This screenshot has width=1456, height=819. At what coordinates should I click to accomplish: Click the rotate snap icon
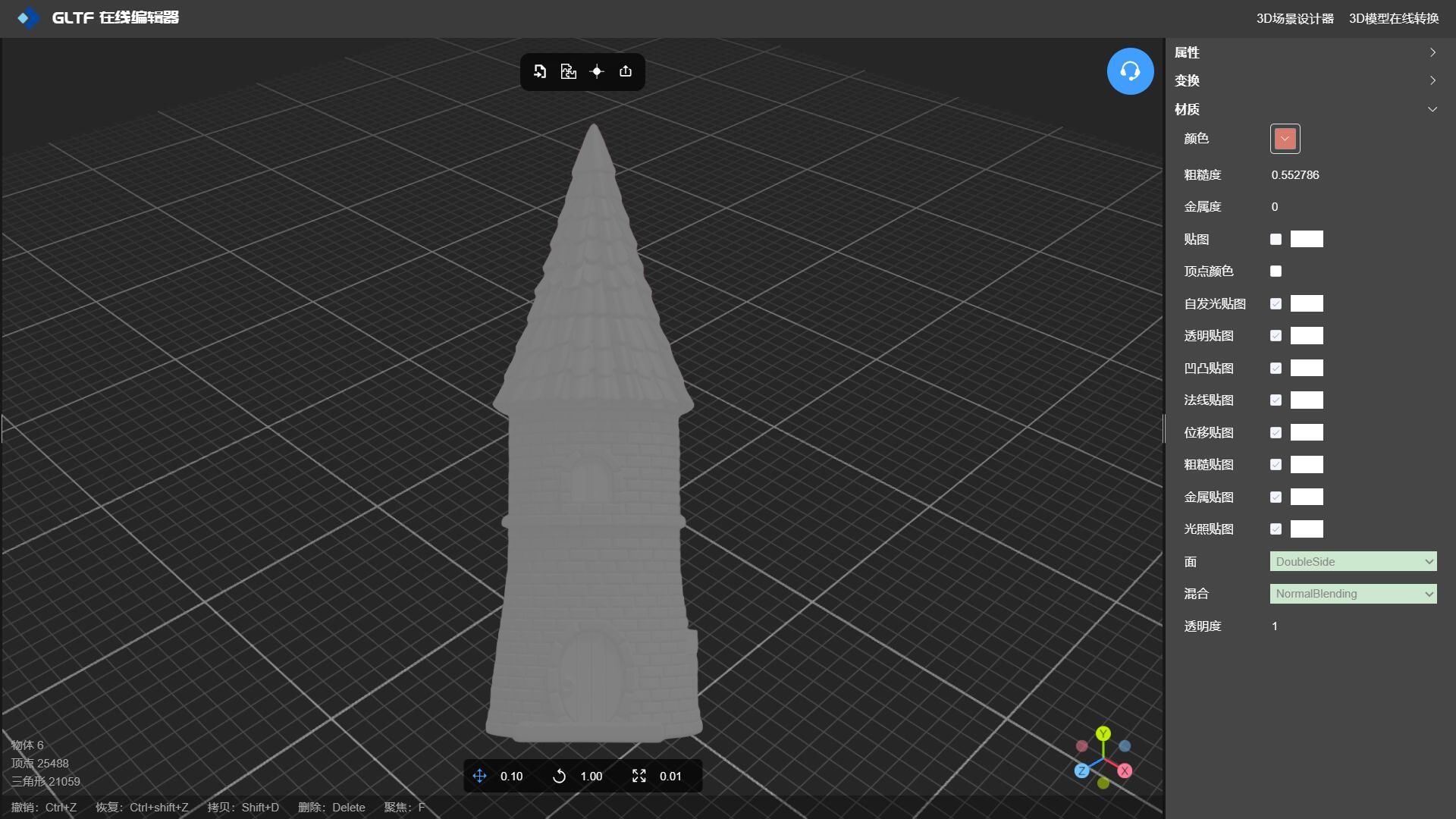coord(559,776)
